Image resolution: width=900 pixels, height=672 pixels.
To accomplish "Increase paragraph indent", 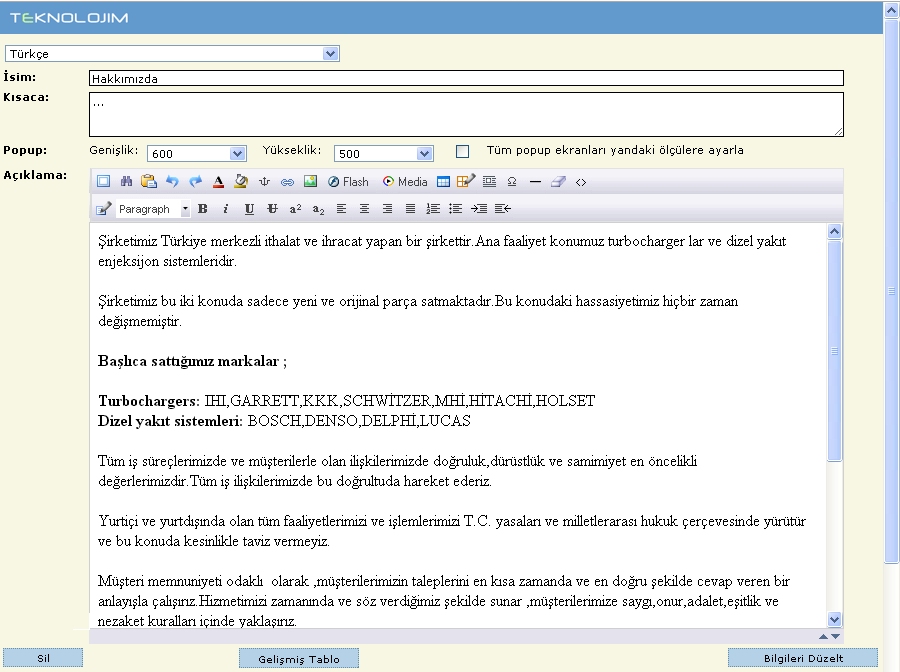I will tap(479, 209).
